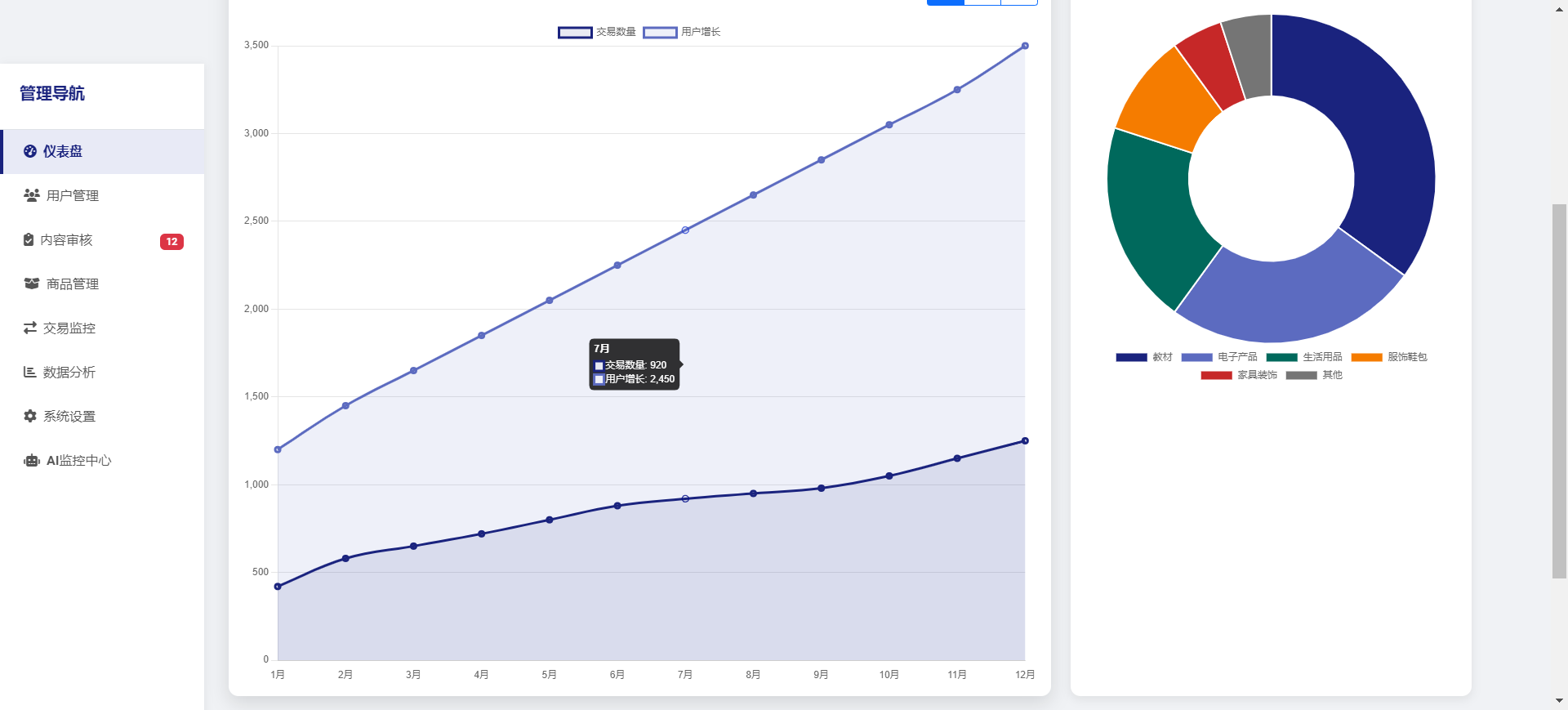
Task: Click the 用户增长 data point for 4月
Action: click(x=481, y=336)
